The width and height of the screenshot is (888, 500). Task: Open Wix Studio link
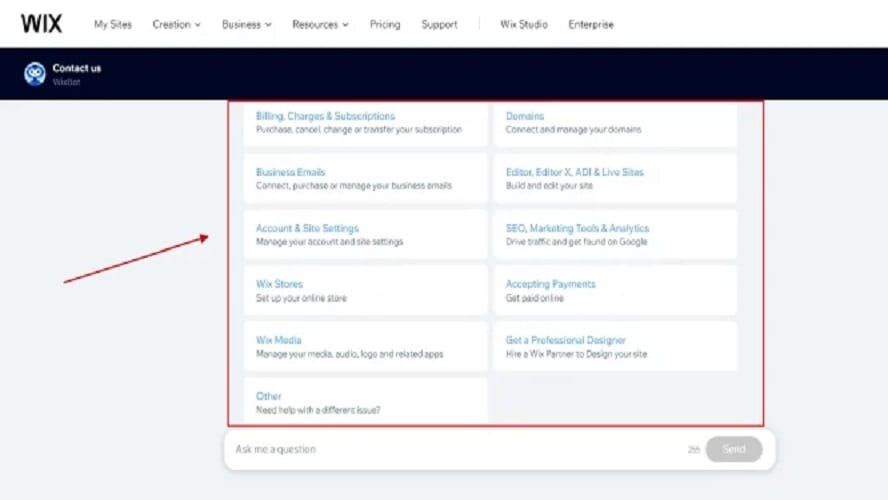[524, 24]
